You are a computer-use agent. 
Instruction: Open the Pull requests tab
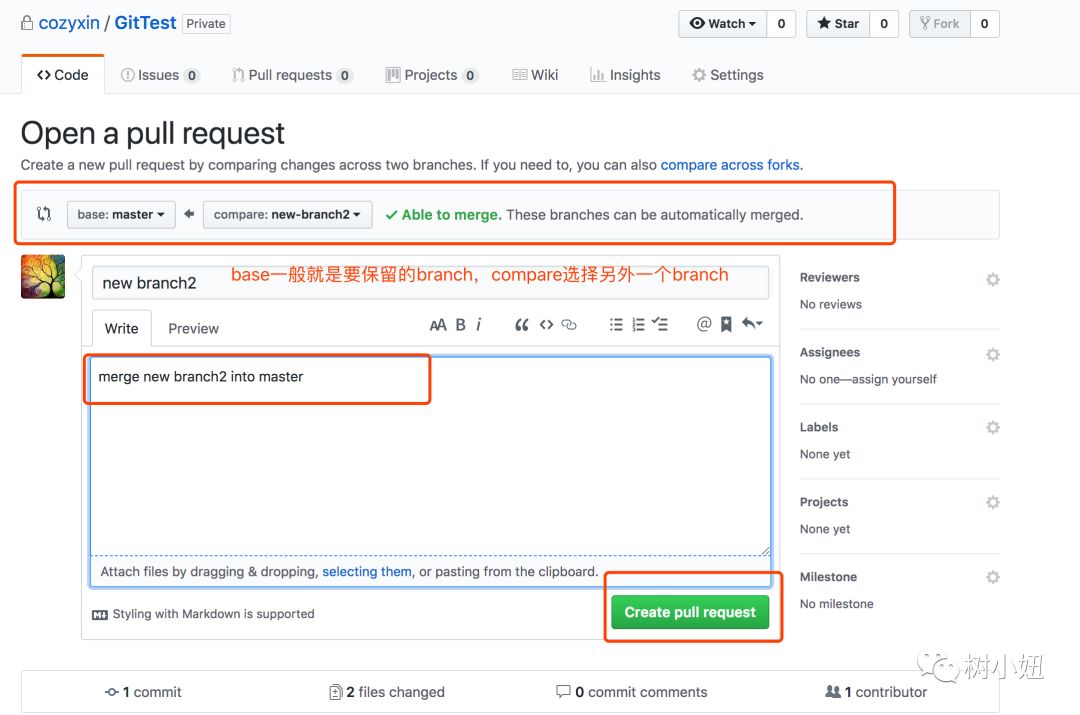tap(292, 75)
